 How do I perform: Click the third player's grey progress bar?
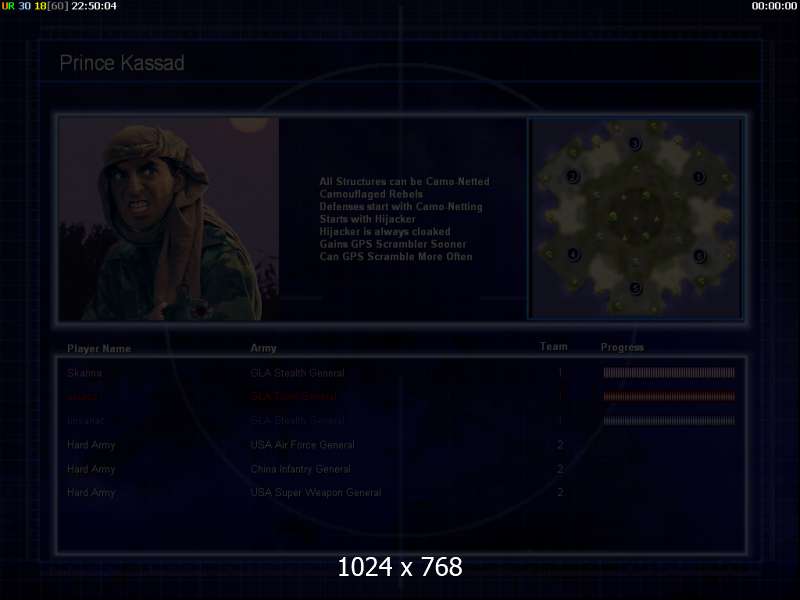tap(669, 420)
